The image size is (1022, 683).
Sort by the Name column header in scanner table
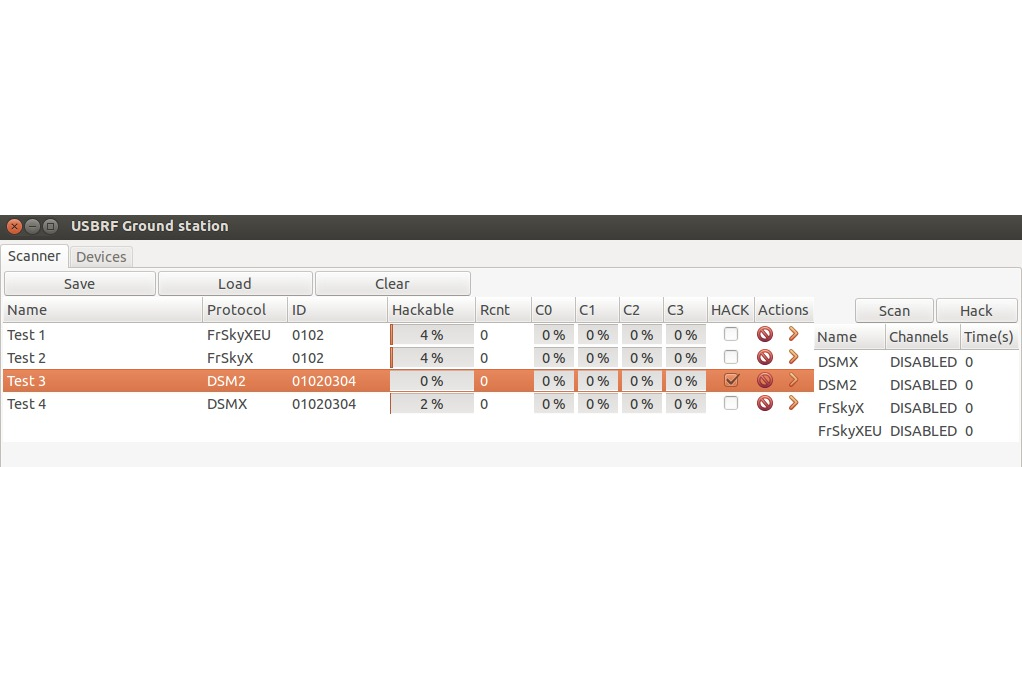[102, 310]
